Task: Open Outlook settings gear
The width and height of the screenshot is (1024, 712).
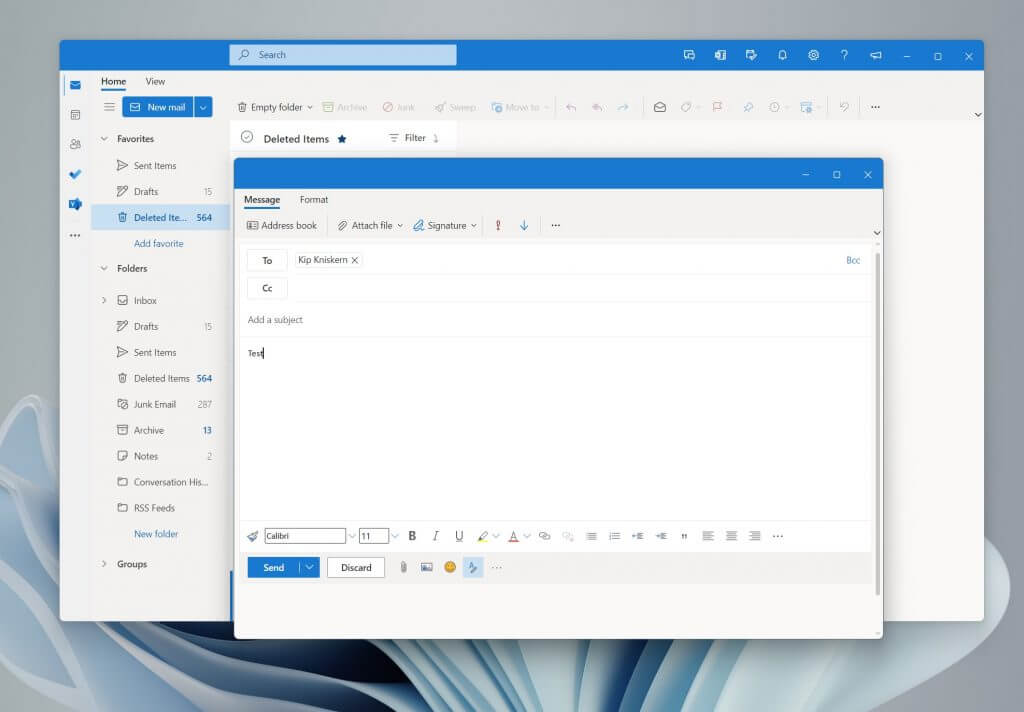Action: pos(813,56)
